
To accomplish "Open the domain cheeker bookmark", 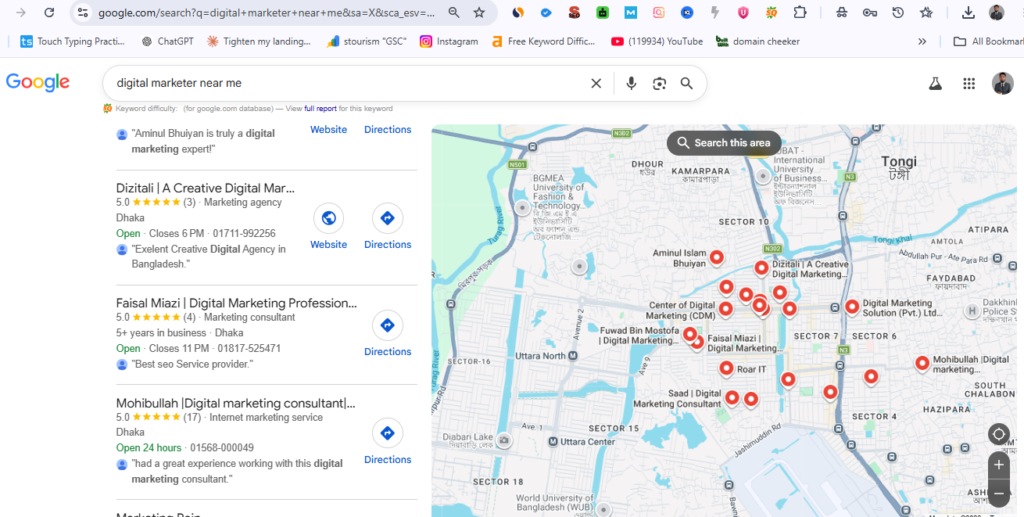I will (x=758, y=41).
